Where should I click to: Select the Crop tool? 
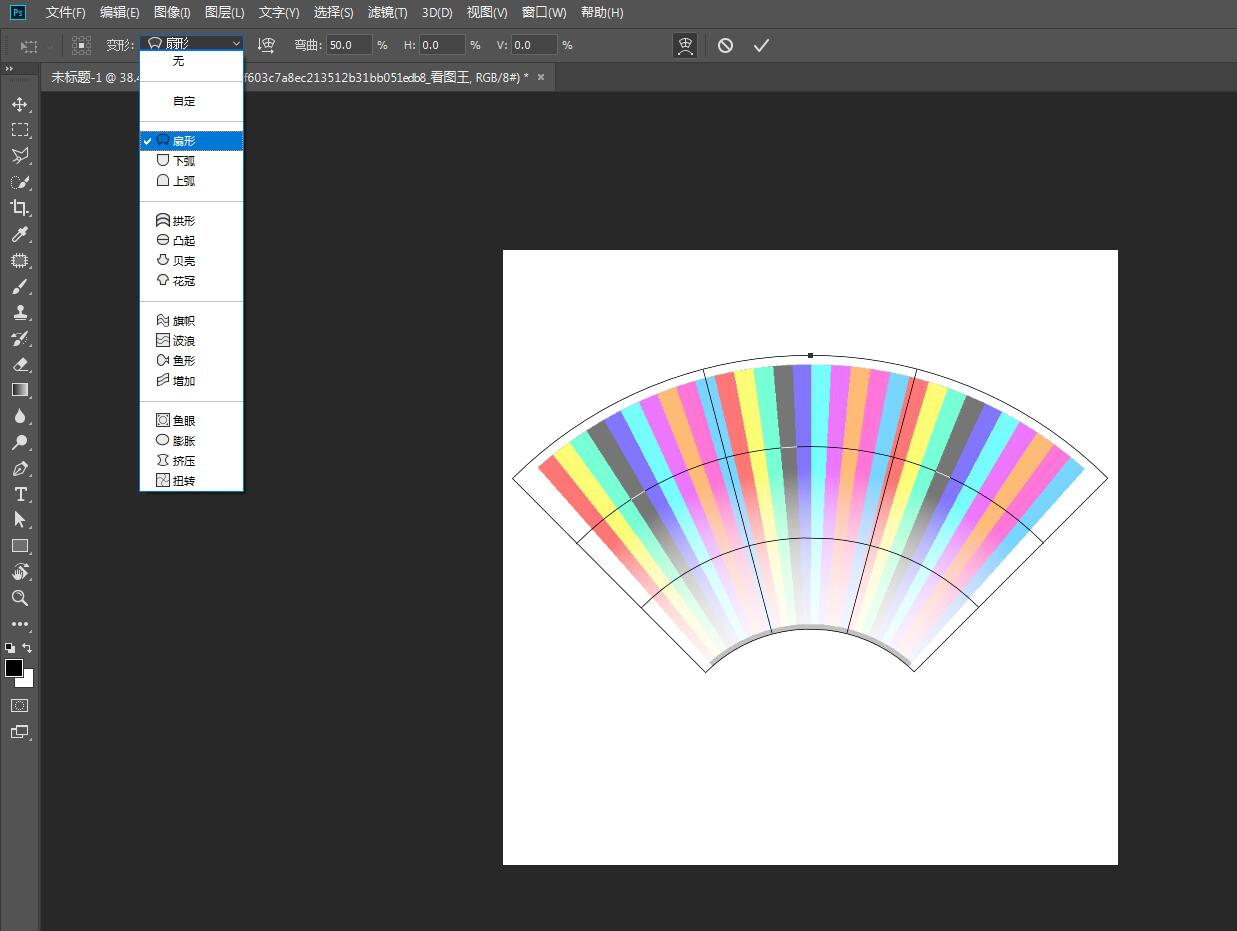point(19,208)
